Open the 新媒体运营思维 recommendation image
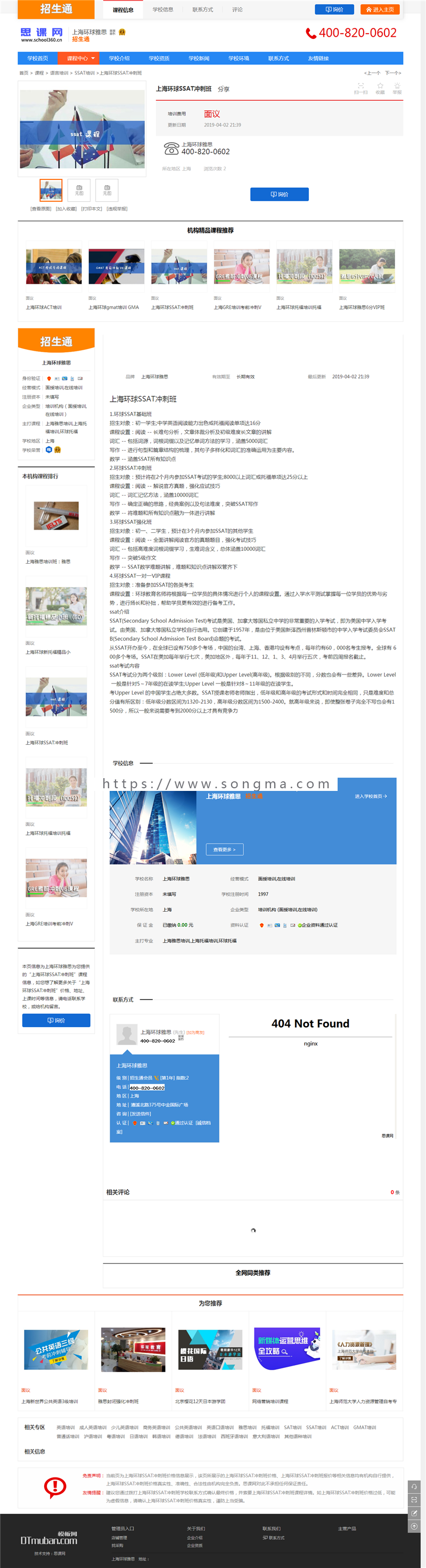The height and width of the screenshot is (1568, 426). click(286, 1349)
